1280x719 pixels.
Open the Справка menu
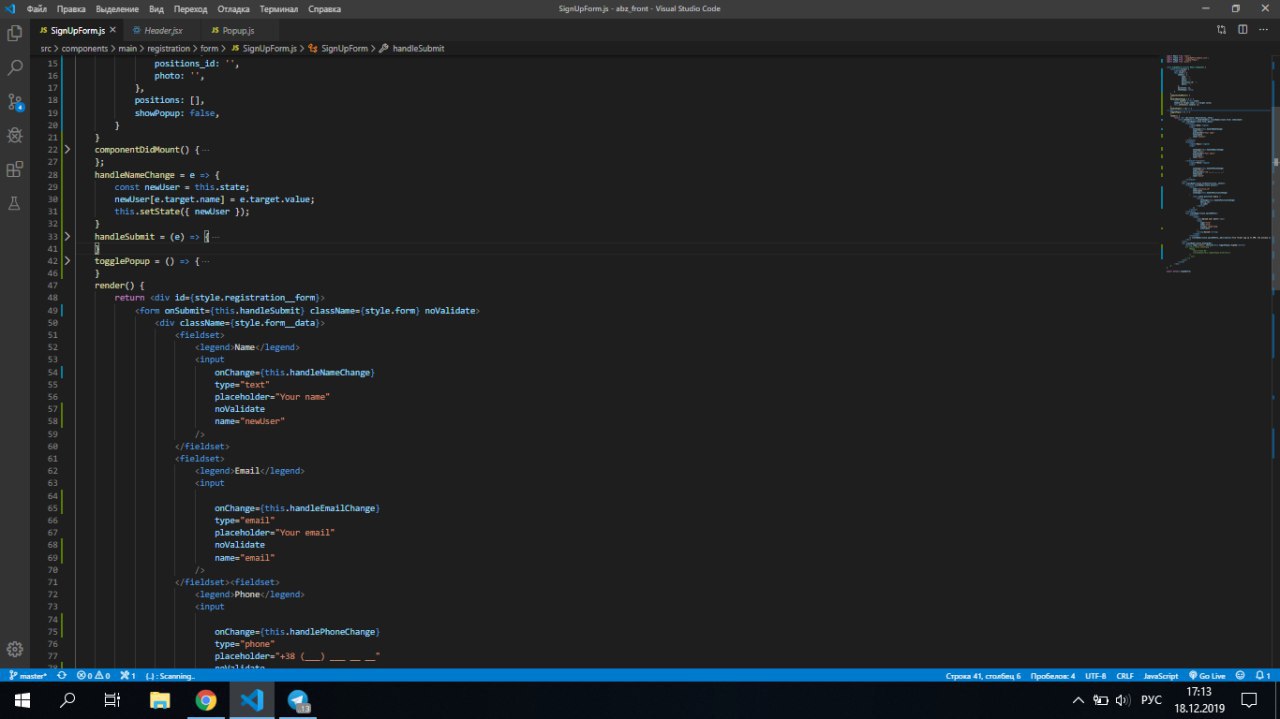324,8
